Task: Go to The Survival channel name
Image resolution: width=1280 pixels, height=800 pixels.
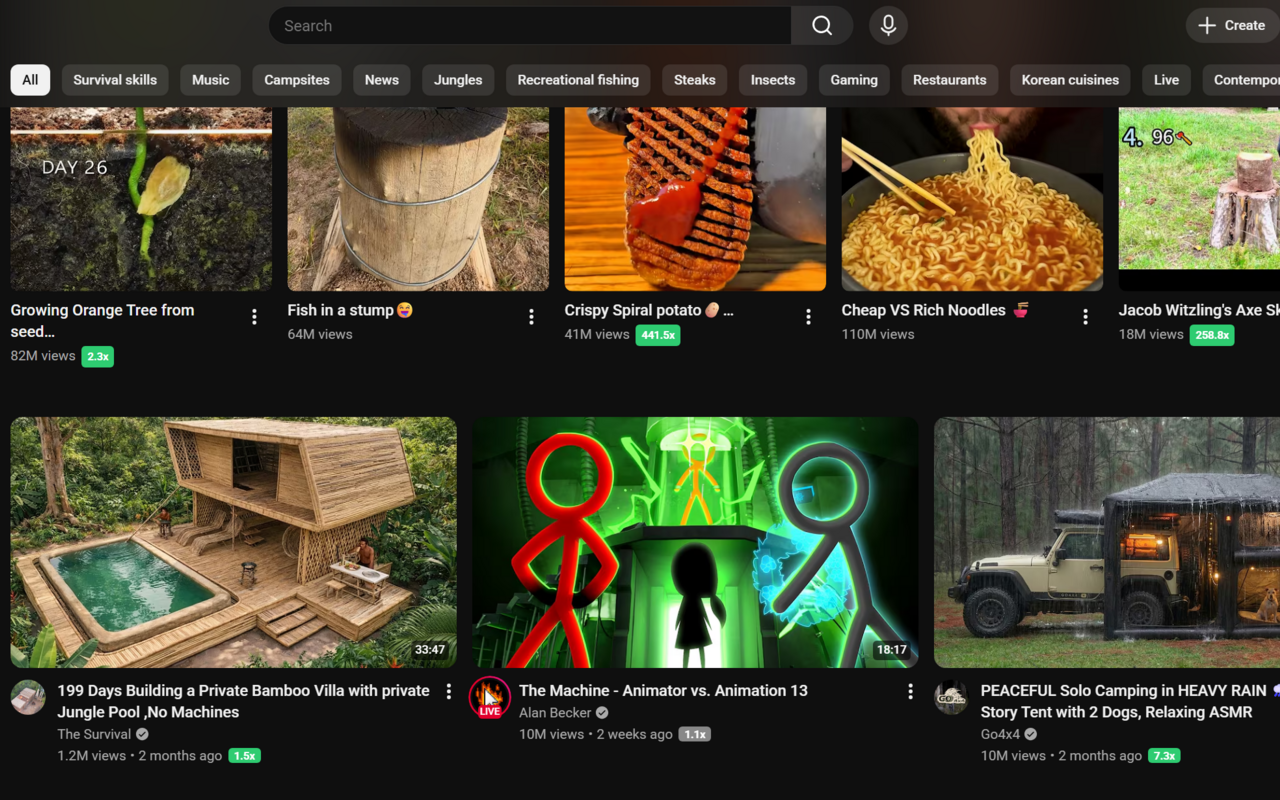Action: tap(94, 734)
